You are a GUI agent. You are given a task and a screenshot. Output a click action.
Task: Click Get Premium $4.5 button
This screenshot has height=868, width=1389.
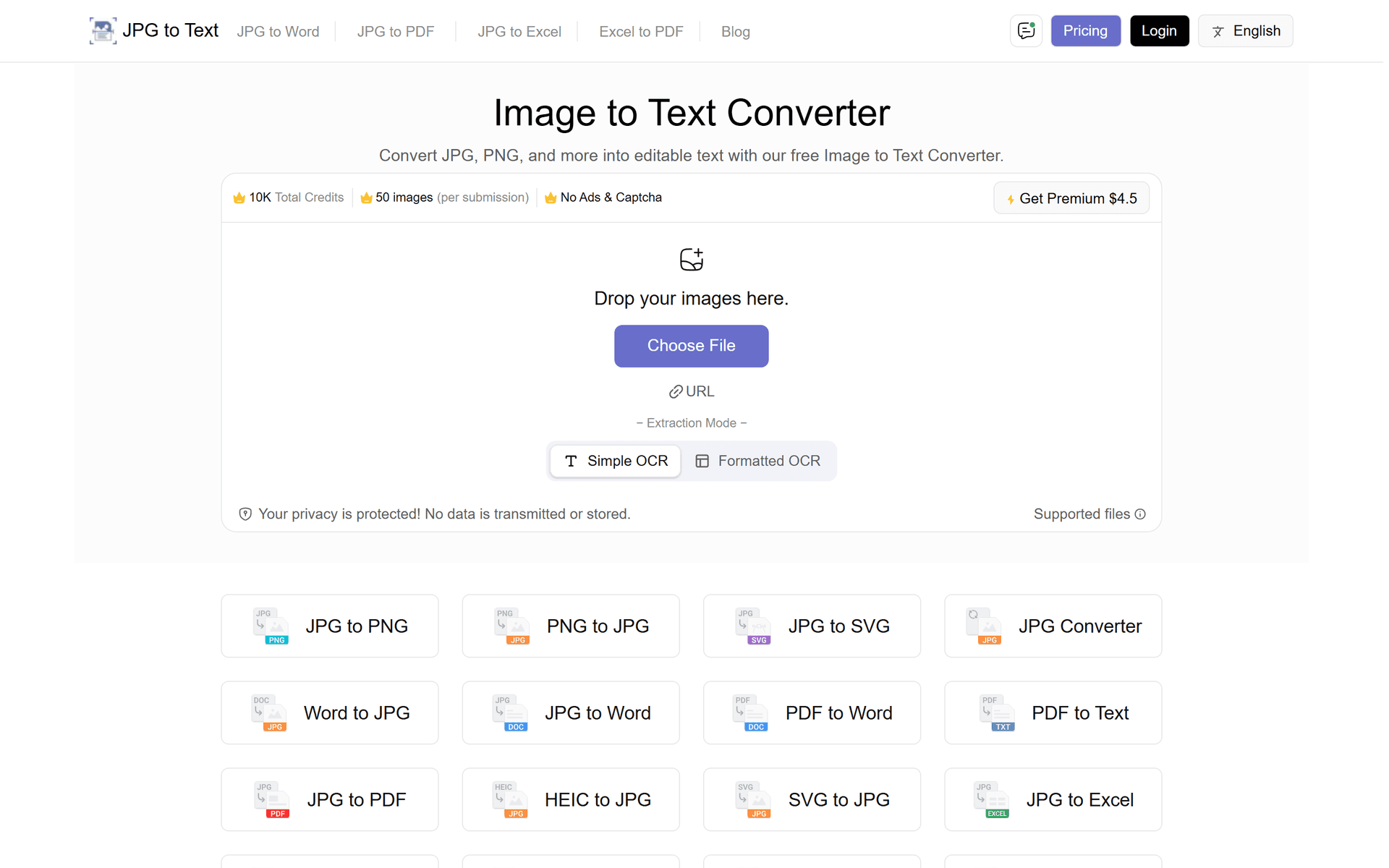[1071, 198]
